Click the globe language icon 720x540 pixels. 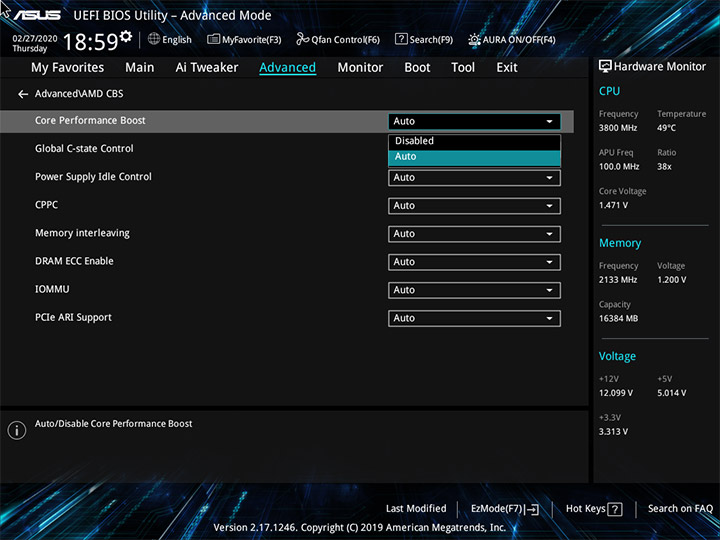154,39
